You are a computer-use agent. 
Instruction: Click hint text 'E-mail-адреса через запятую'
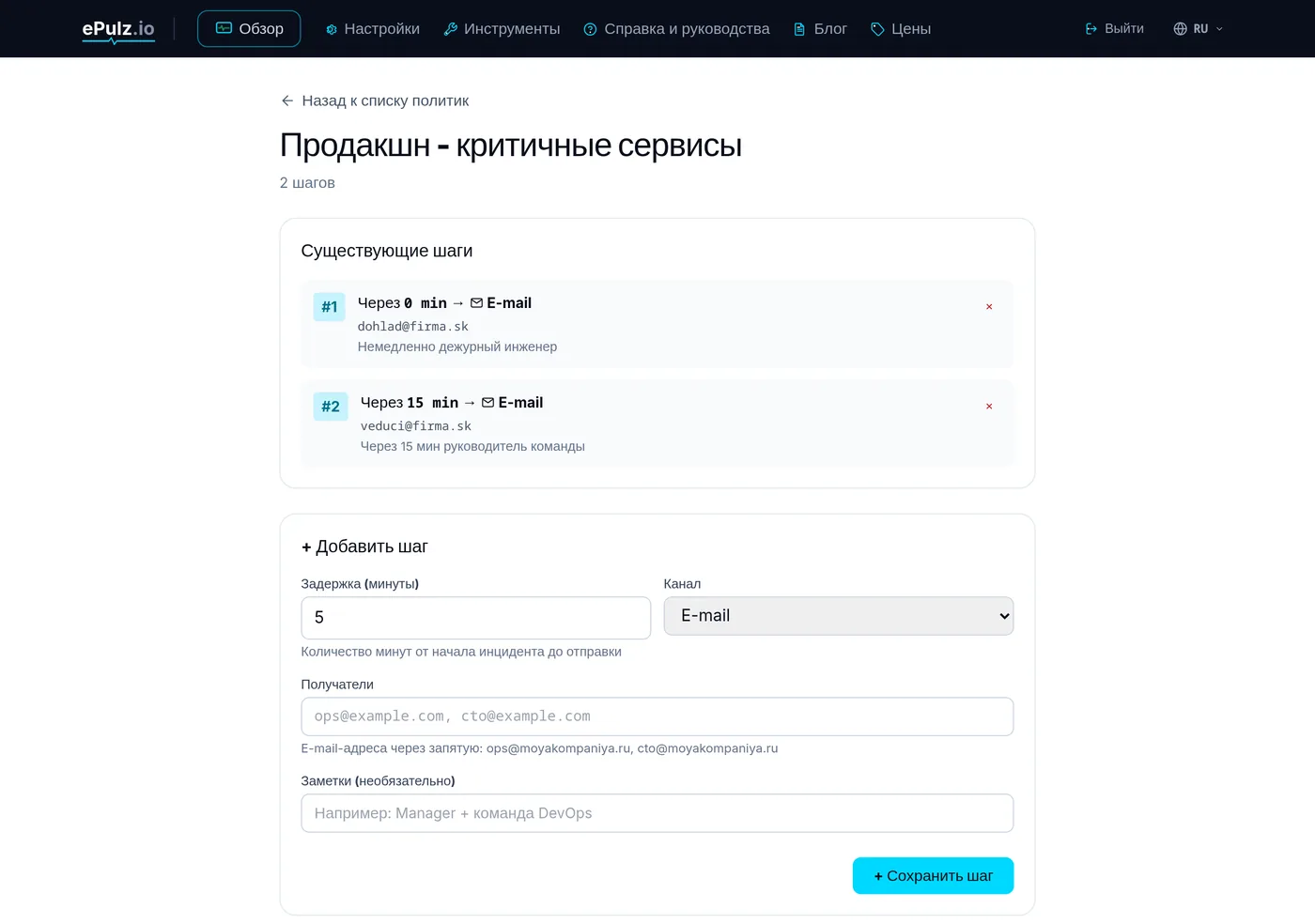click(540, 748)
